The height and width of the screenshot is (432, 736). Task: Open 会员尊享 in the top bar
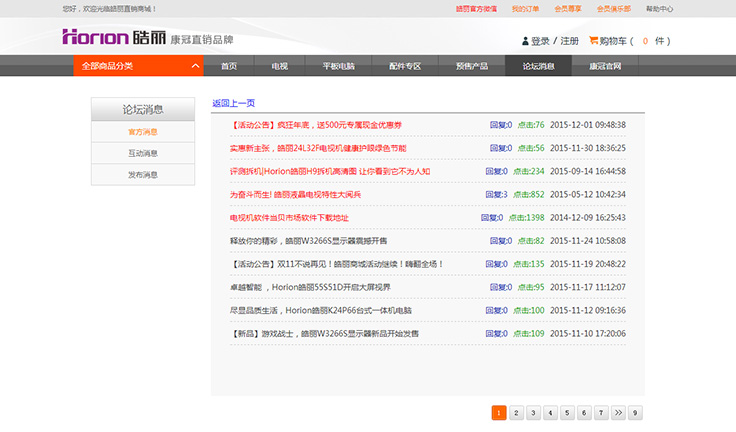[x=568, y=9]
